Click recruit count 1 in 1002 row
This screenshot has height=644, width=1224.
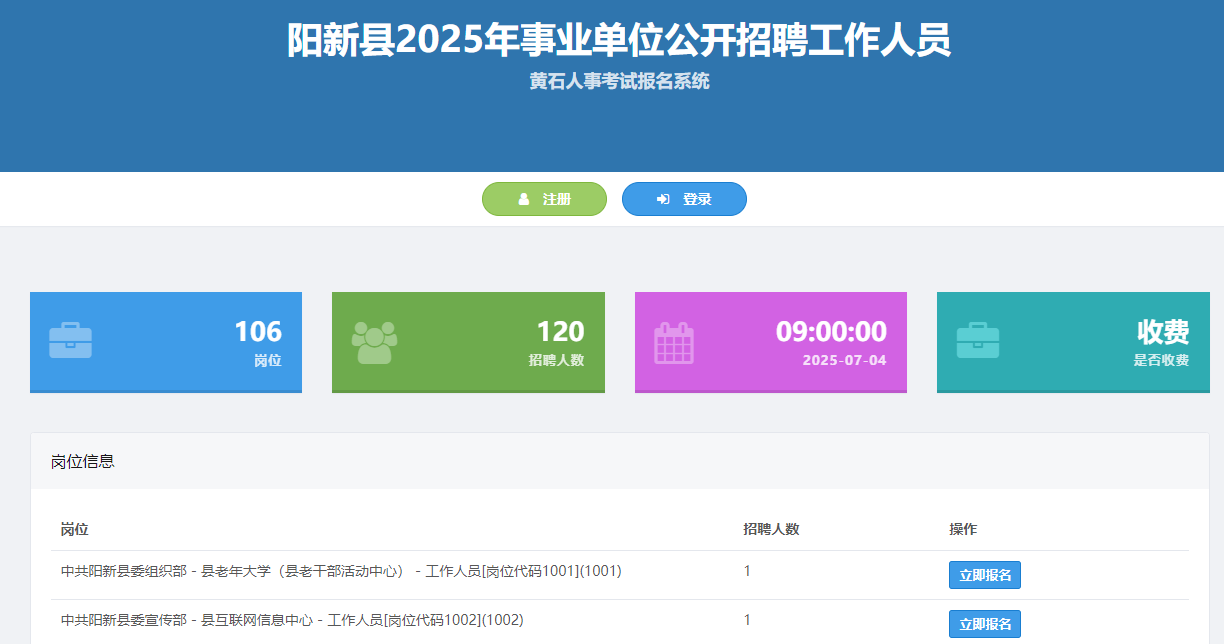coord(747,620)
